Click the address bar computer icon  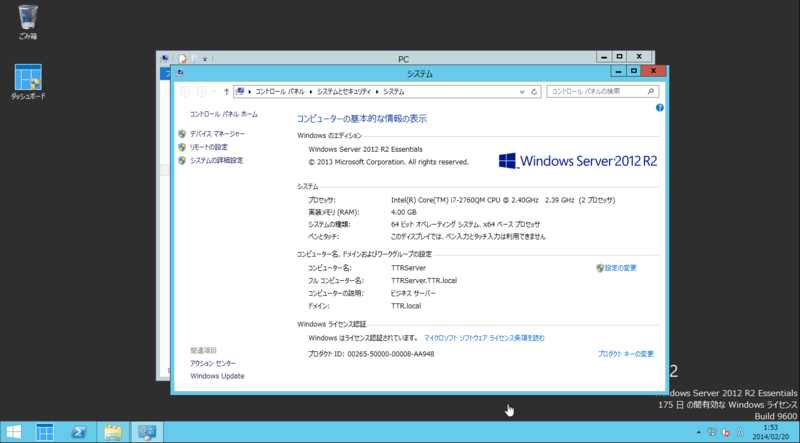coord(240,91)
